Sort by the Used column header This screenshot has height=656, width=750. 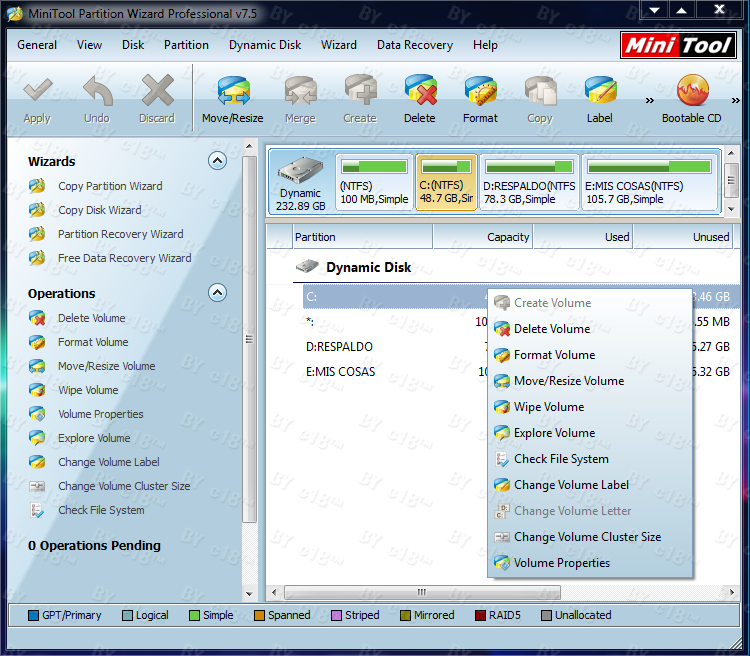[x=583, y=237]
